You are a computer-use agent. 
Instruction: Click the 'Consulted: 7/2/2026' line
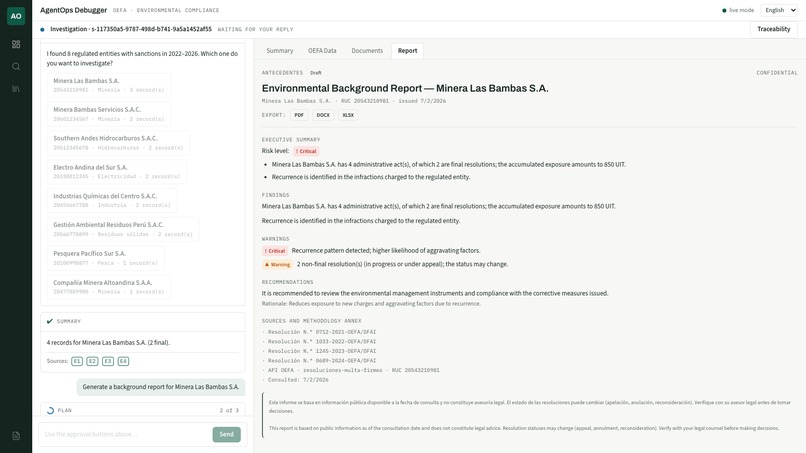[295, 380]
